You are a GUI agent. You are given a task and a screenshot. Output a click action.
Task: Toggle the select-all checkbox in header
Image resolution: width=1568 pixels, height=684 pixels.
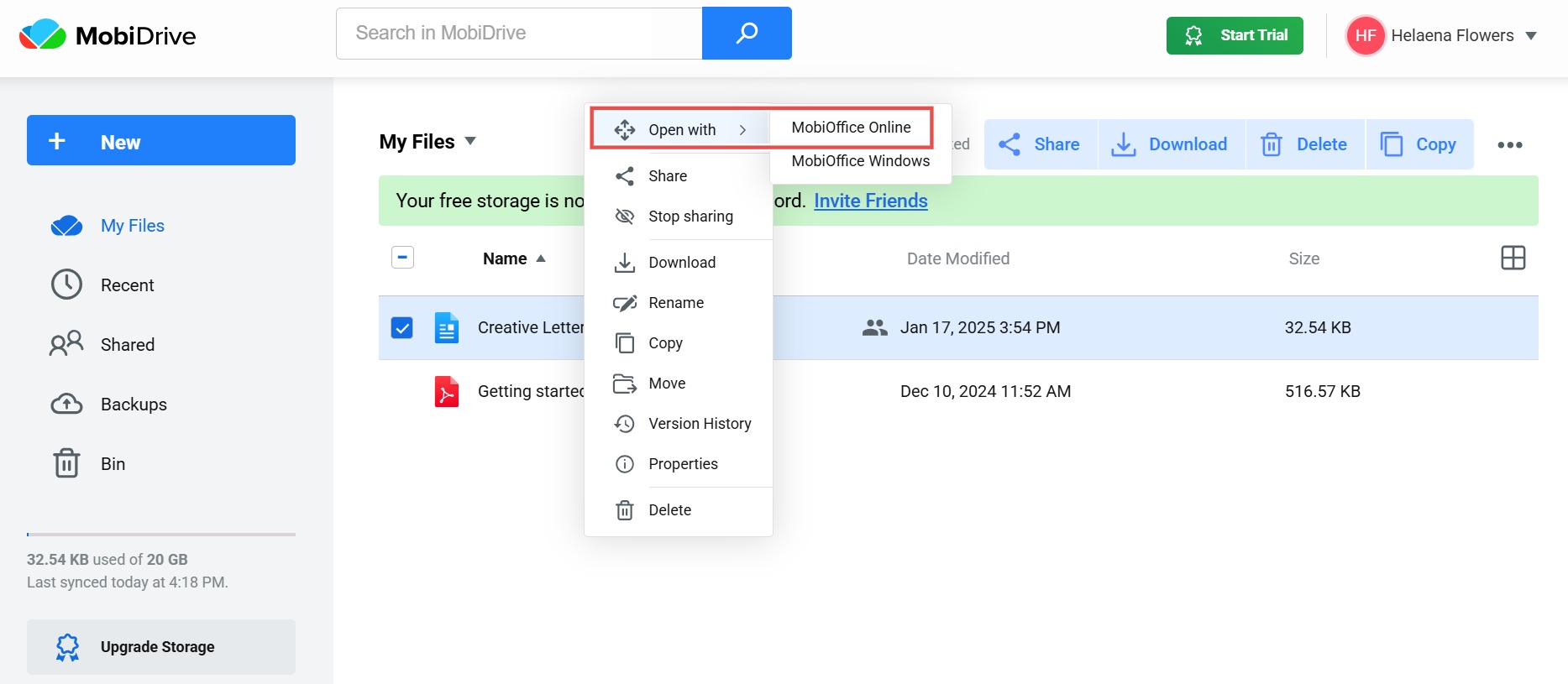coord(402,258)
